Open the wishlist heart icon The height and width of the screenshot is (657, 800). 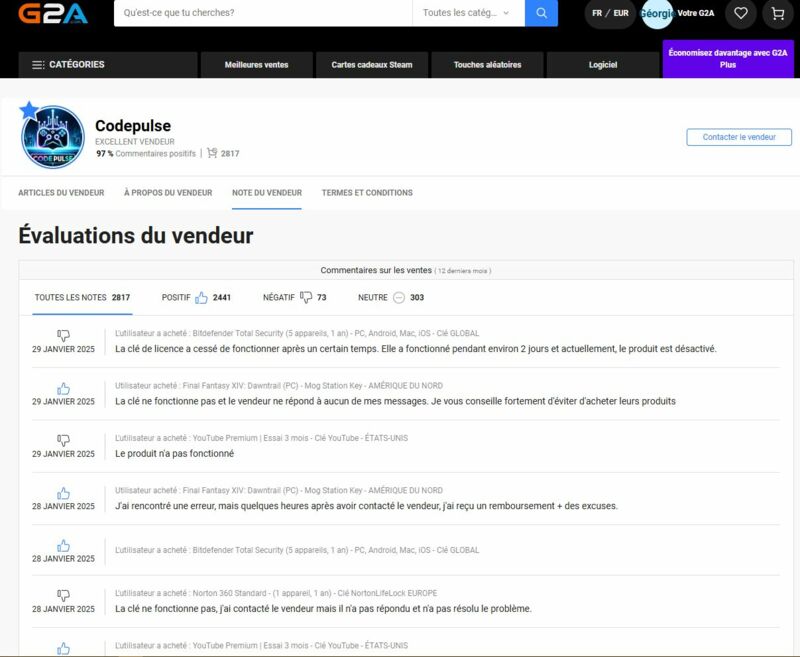[x=741, y=13]
